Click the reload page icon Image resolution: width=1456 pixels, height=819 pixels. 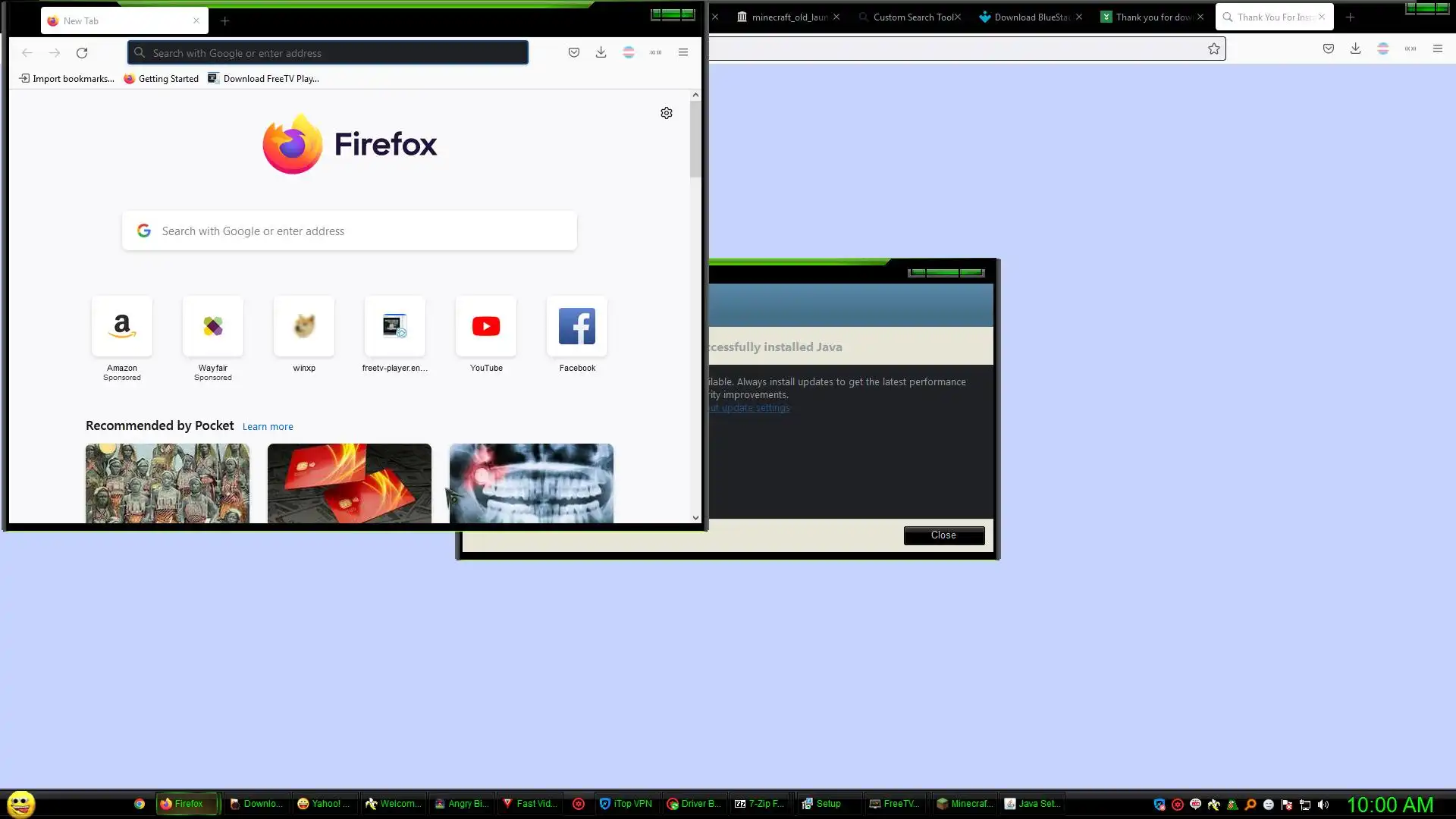(82, 53)
